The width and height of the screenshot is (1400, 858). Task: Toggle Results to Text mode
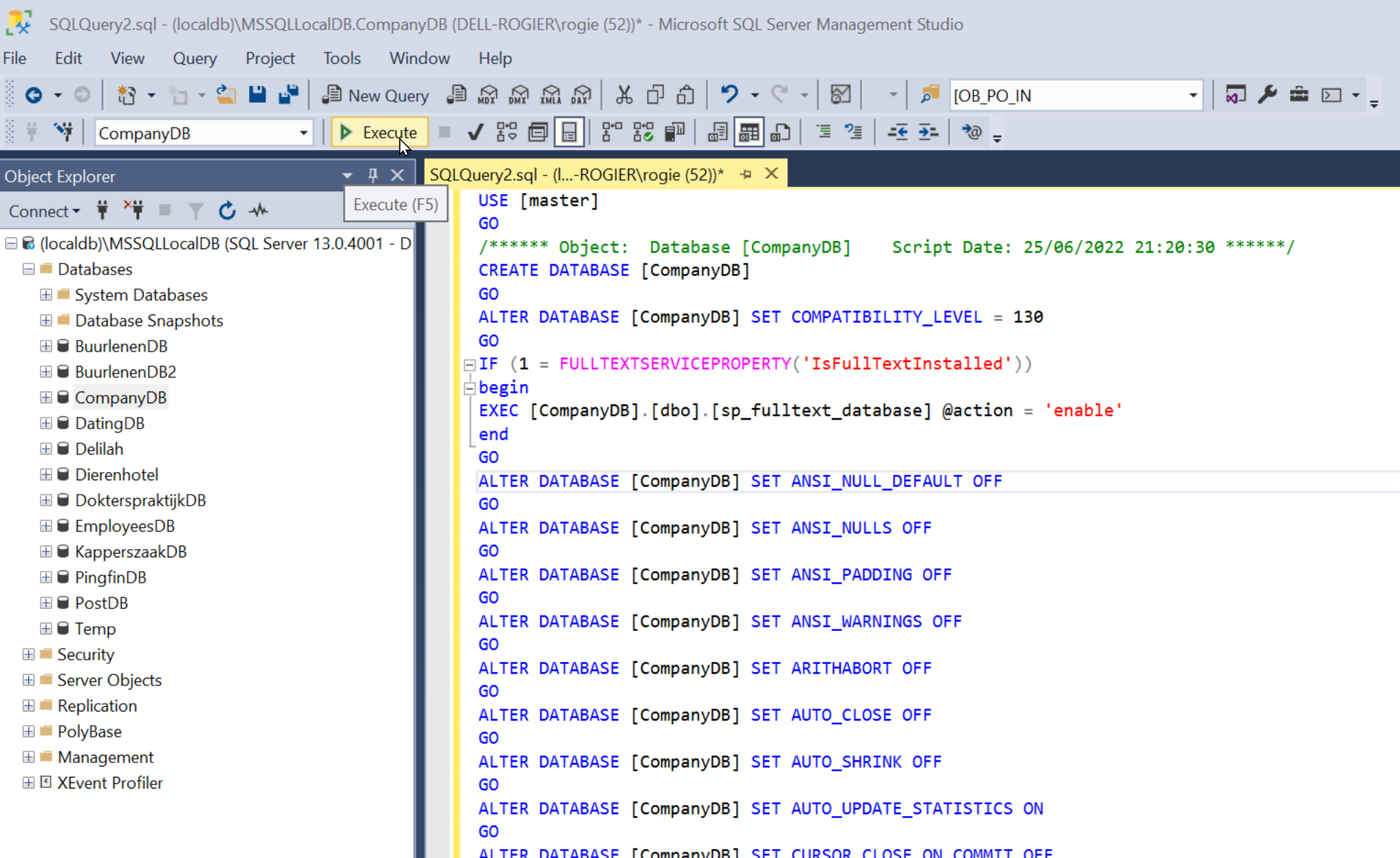(x=717, y=132)
